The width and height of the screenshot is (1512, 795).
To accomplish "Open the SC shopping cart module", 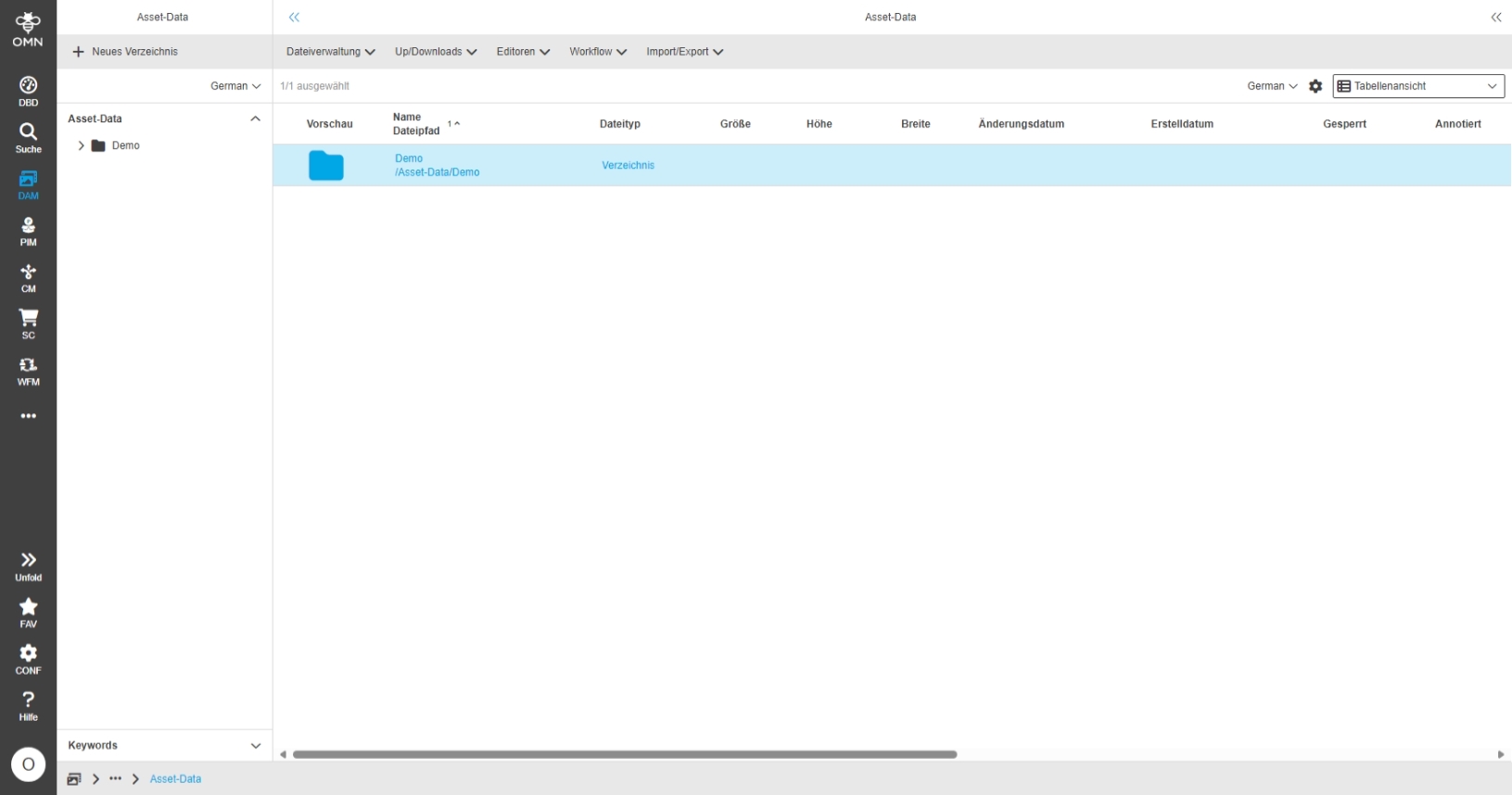I will pos(28,323).
